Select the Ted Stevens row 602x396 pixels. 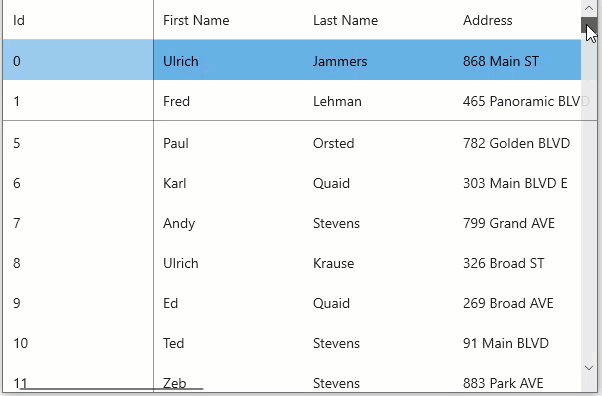coord(292,343)
